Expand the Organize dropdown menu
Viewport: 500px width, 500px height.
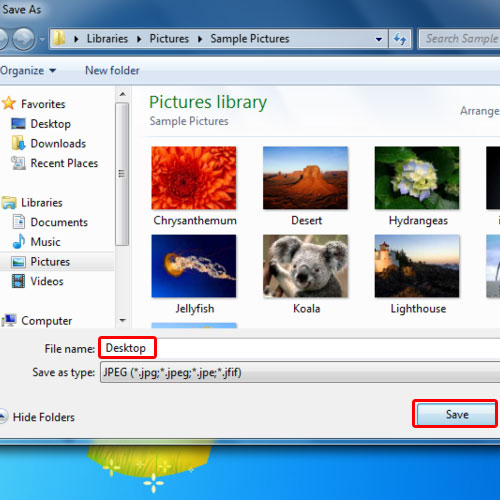coord(28,71)
